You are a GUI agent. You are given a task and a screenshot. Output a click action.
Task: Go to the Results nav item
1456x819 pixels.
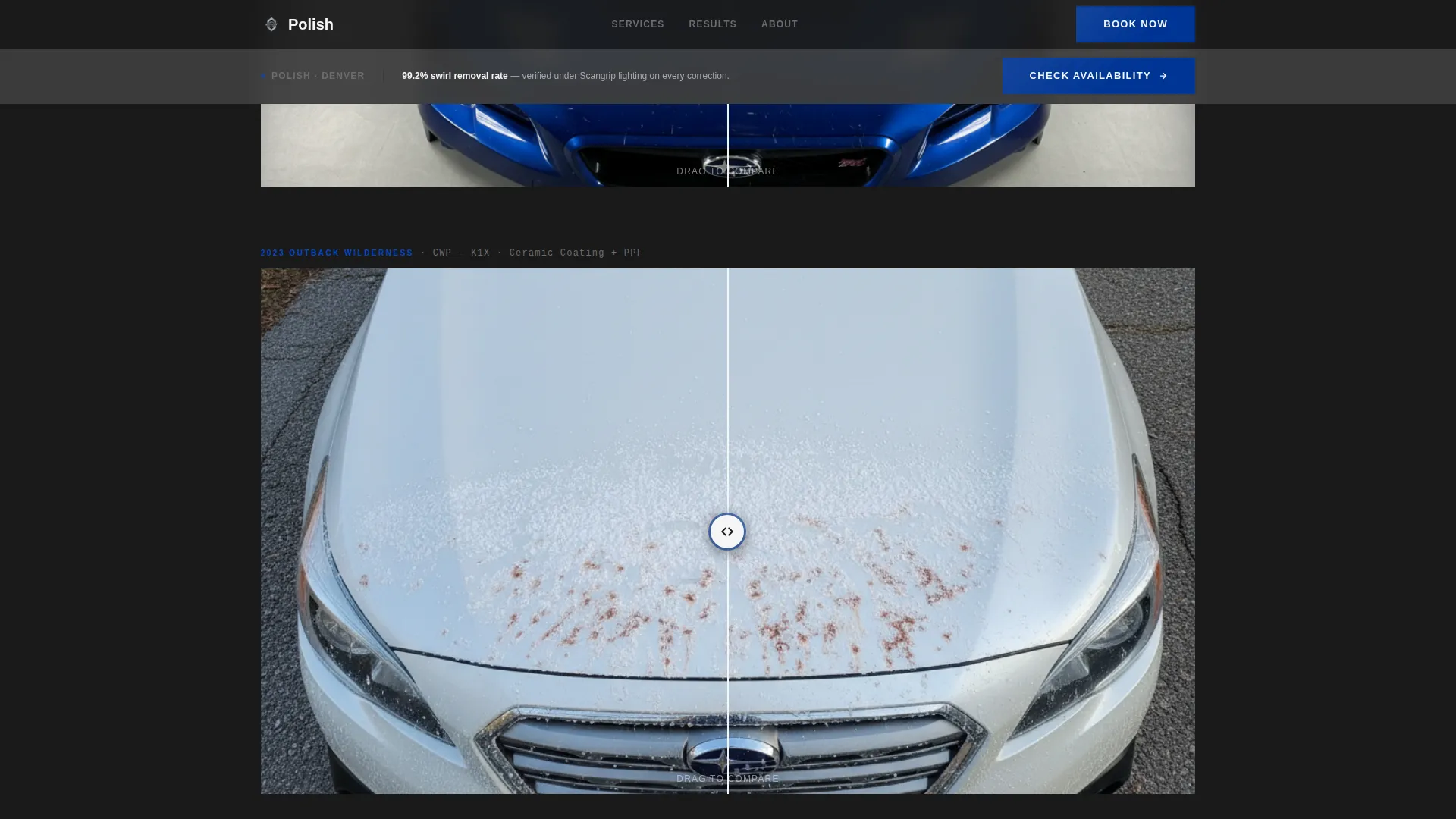pyautogui.click(x=712, y=24)
